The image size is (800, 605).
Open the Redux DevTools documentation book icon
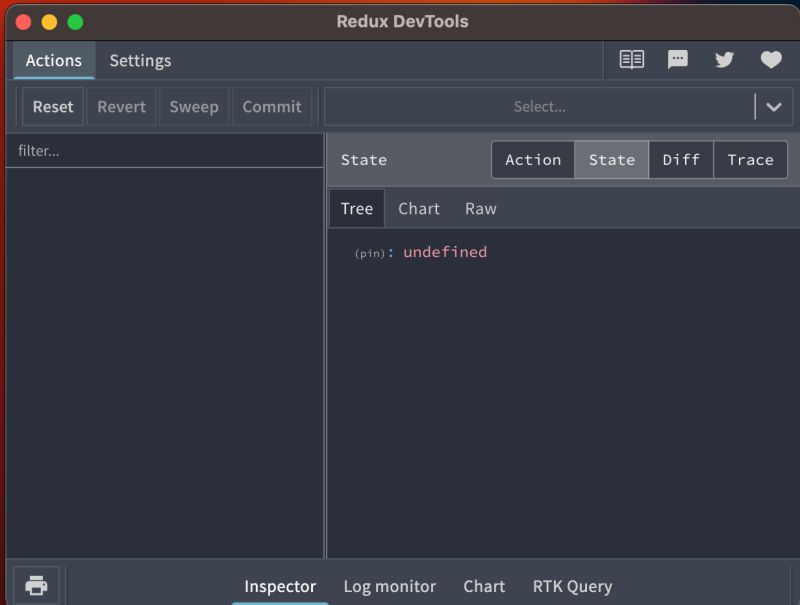click(632, 59)
